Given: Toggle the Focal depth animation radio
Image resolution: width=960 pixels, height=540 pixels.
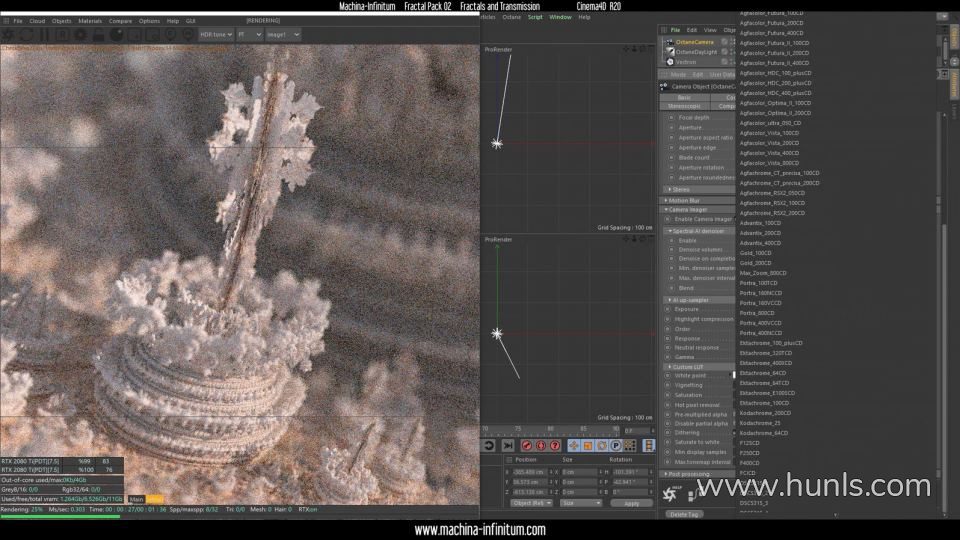Looking at the screenshot, I should (x=669, y=118).
